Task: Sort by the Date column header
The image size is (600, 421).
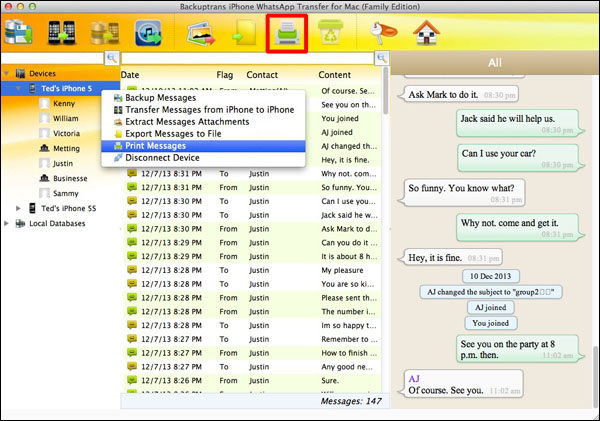Action: (130, 75)
